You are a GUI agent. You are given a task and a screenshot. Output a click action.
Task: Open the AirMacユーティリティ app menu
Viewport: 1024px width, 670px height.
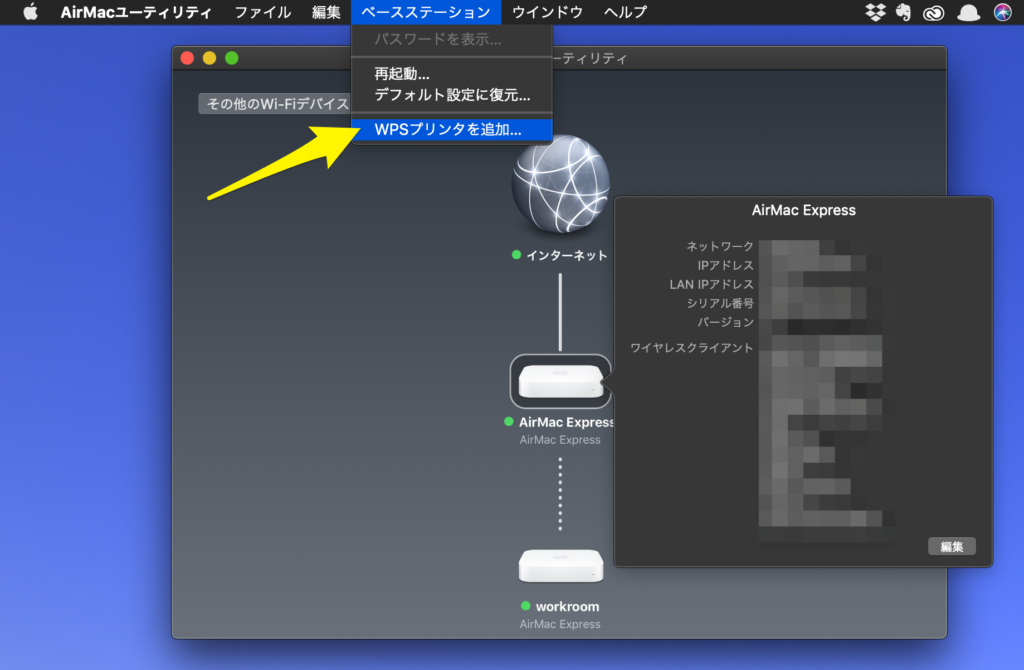(136, 12)
